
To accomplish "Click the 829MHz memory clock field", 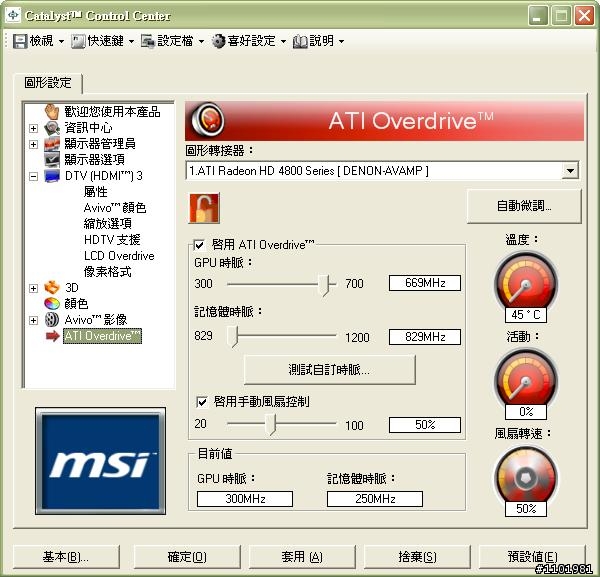I will tap(425, 337).
